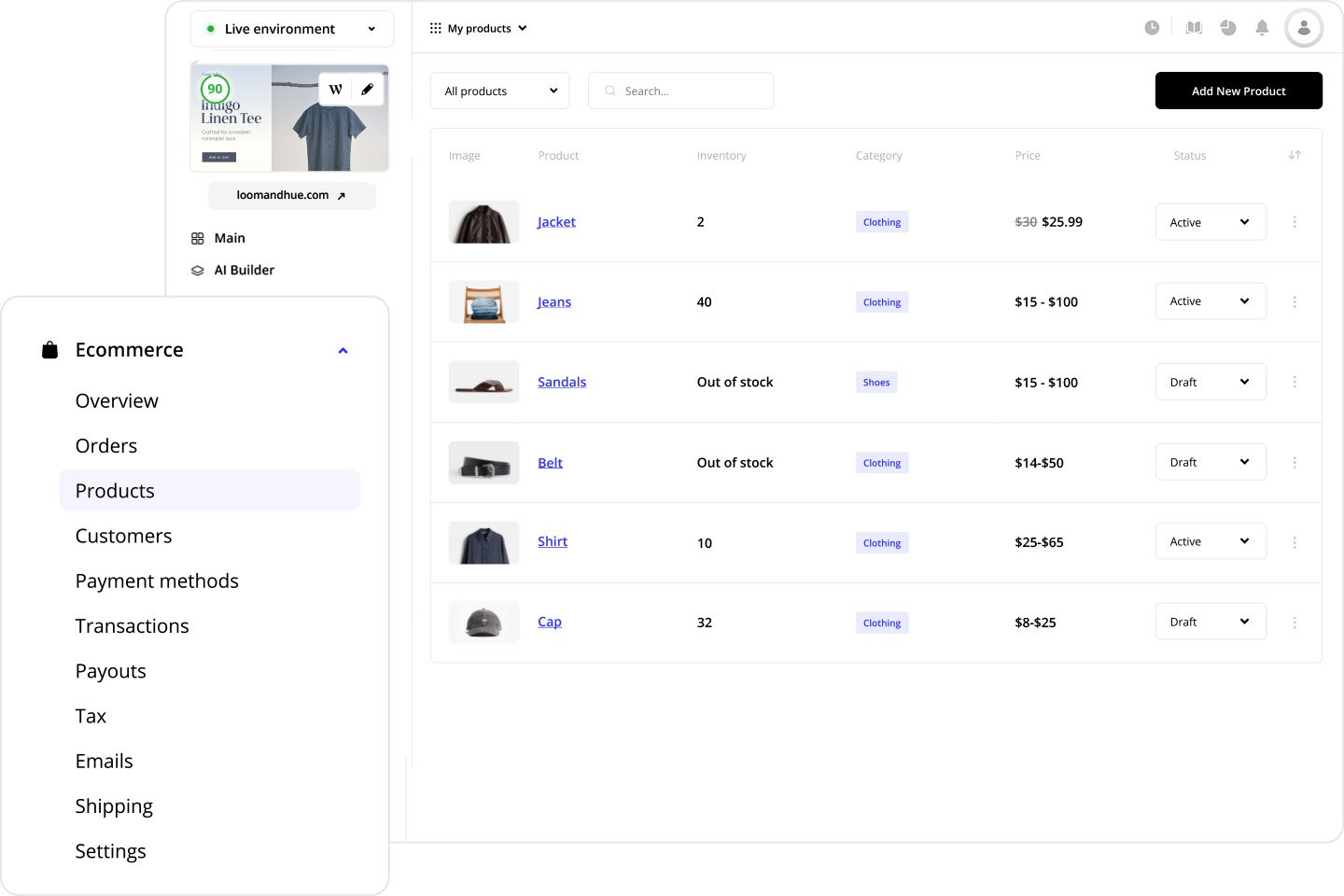
Task: Select AI Builder in the sidebar
Action: tap(245, 270)
